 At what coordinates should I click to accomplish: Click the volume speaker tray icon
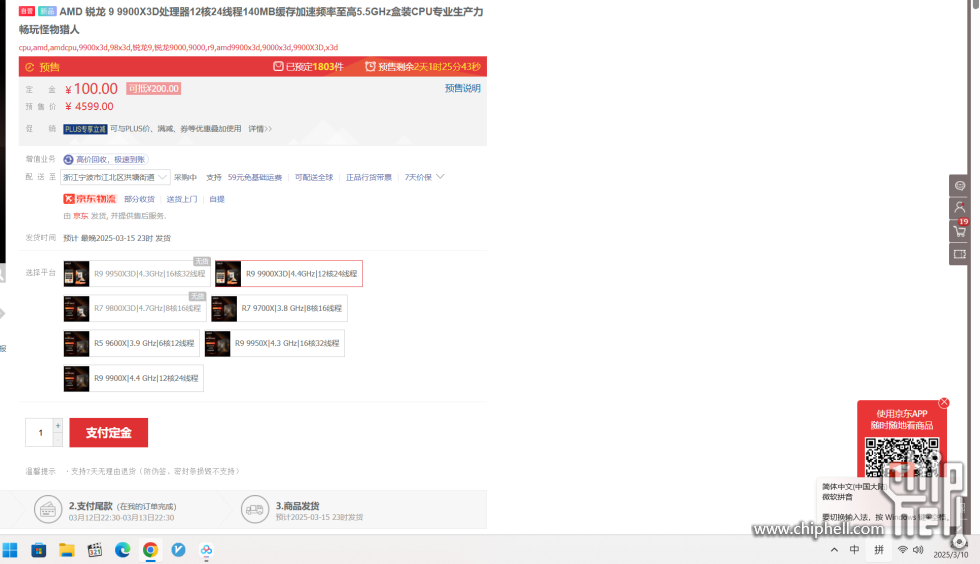[x=918, y=550]
